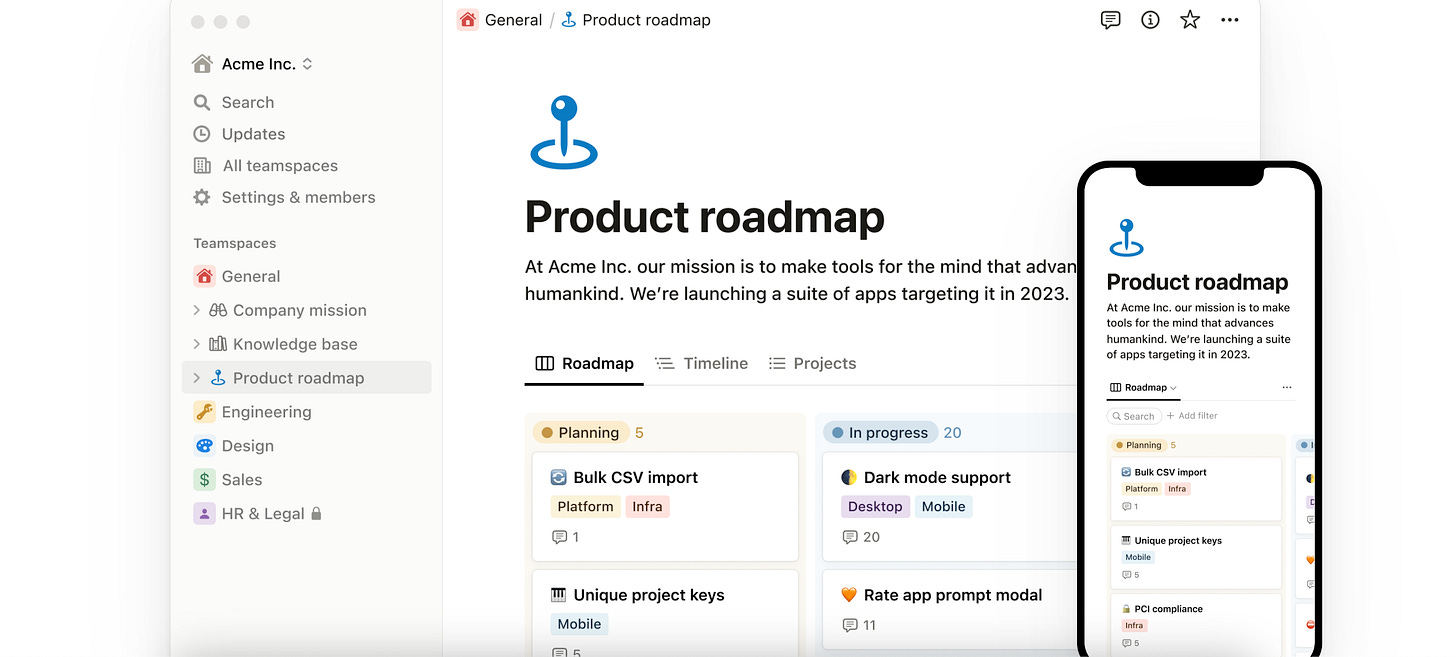Click comment count 11 on Rate app prompt

click(860, 625)
